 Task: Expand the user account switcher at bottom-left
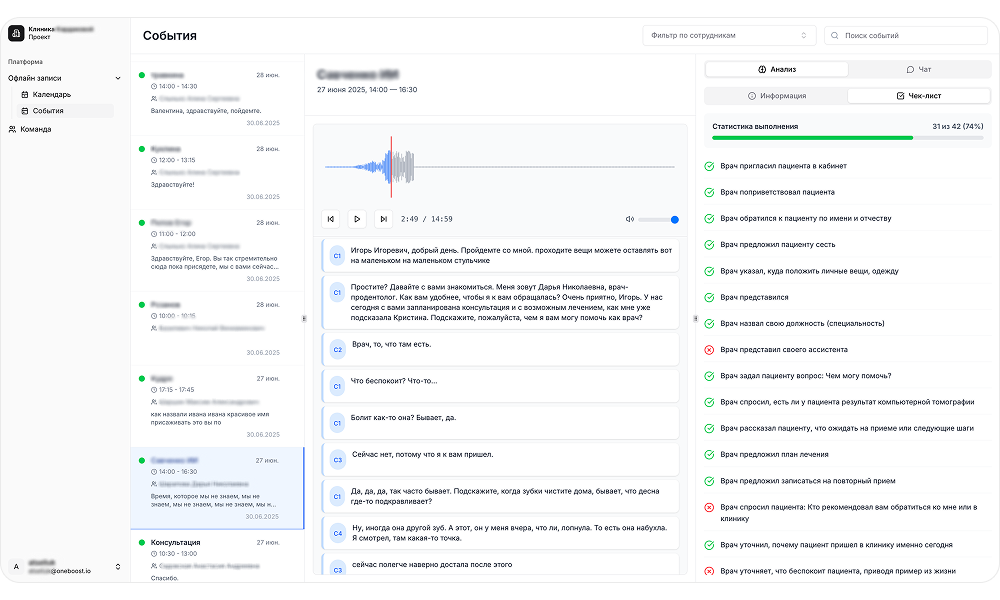tap(118, 567)
